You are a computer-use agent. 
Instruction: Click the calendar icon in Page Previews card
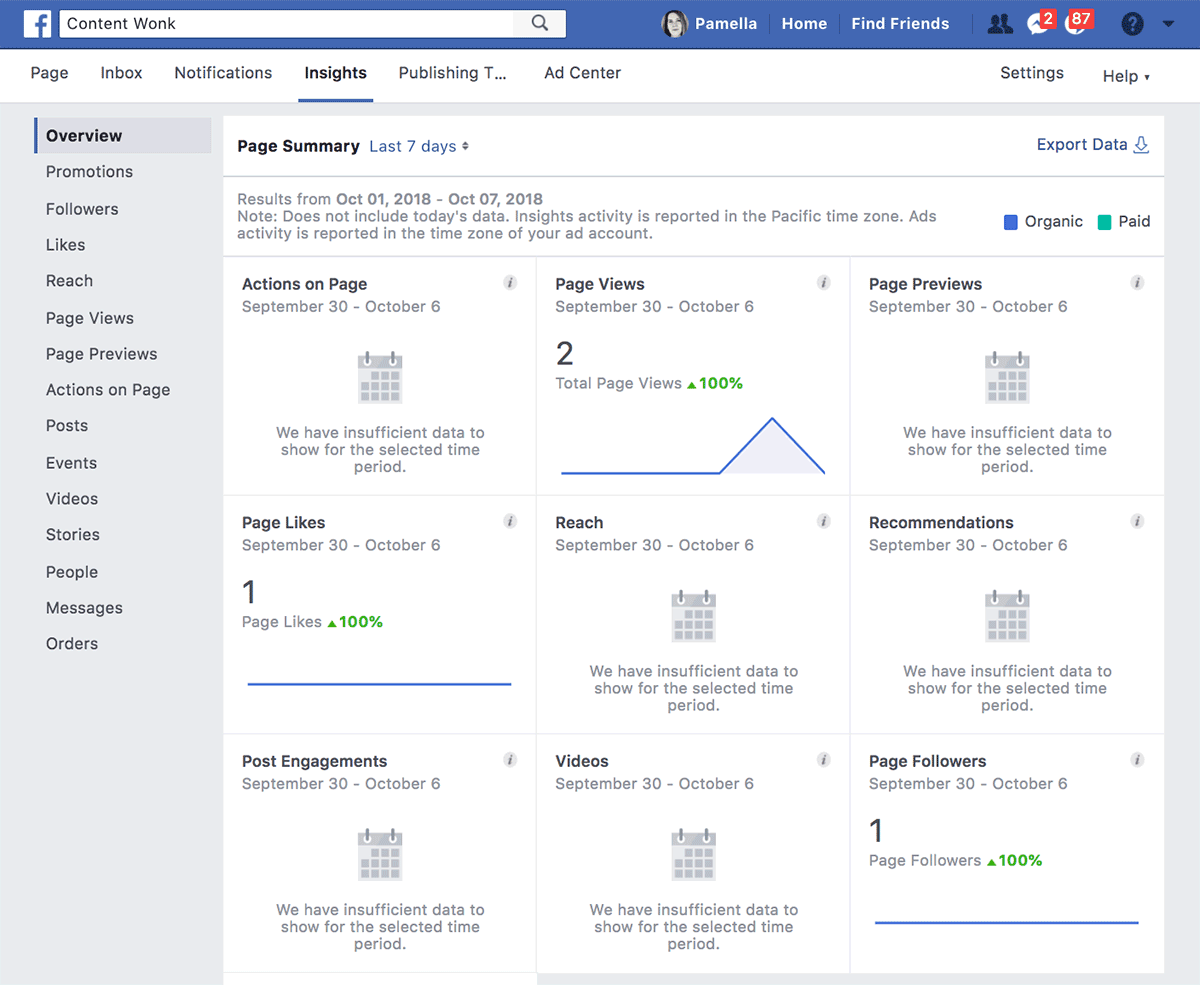tap(1007, 377)
